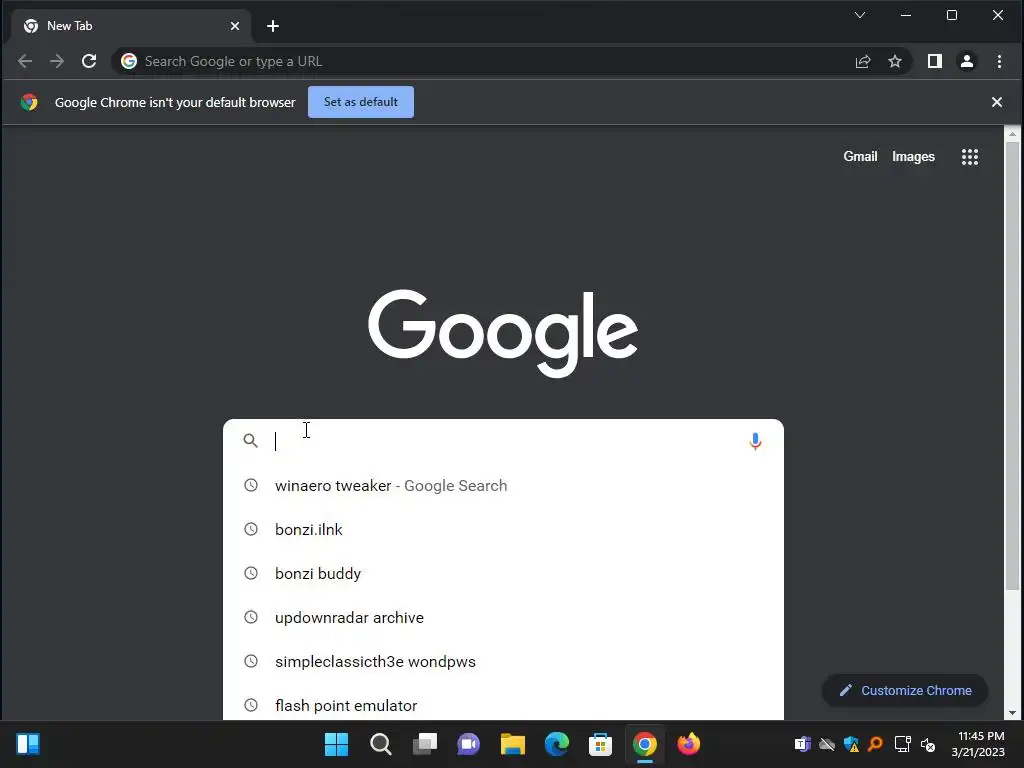Viewport: 1024px width, 768px height.
Task: Dismiss the default browser infobar
Action: coord(997,102)
